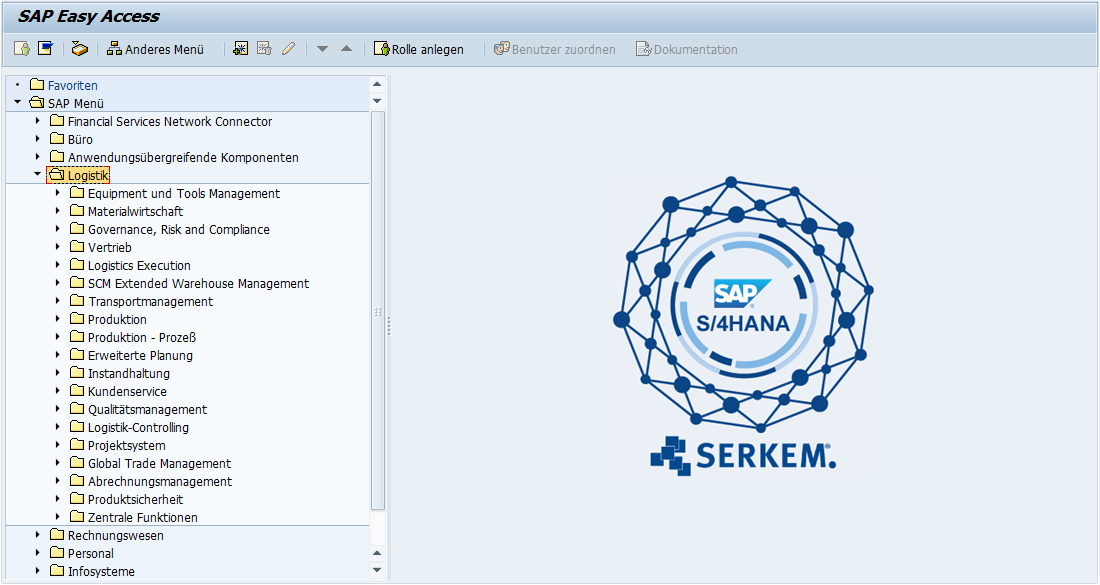Select the Vertrieb tree item
Image resolution: width=1100 pixels, height=585 pixels.
[109, 247]
